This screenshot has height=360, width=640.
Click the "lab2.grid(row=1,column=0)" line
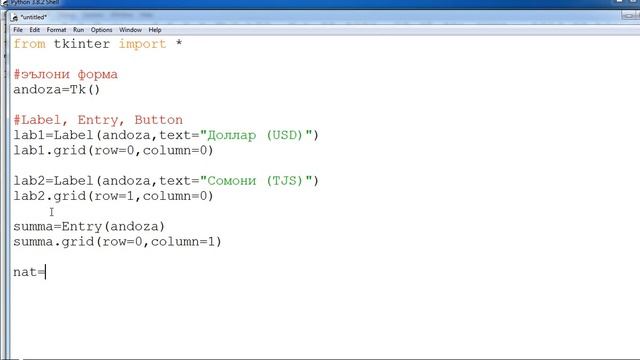(x=113, y=196)
